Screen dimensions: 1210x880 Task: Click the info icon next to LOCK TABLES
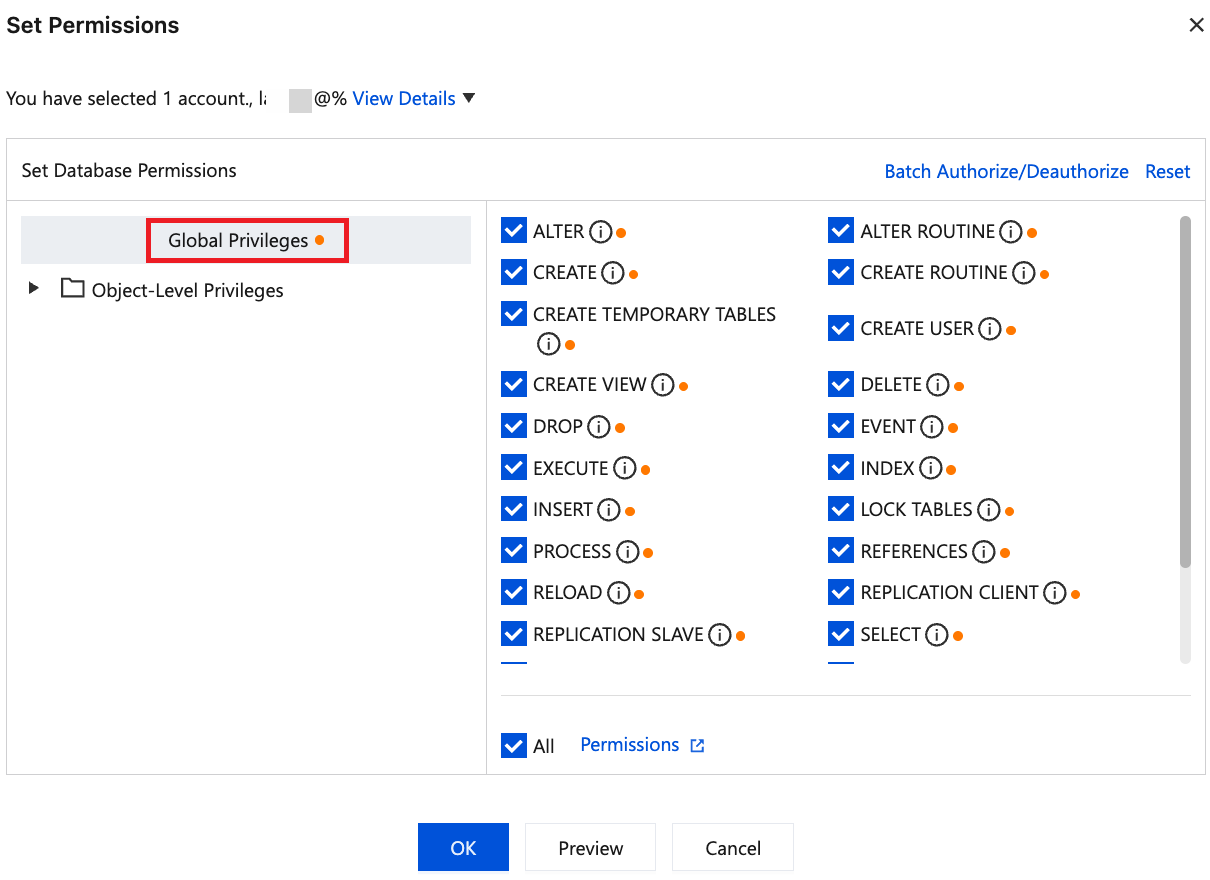[989, 510]
